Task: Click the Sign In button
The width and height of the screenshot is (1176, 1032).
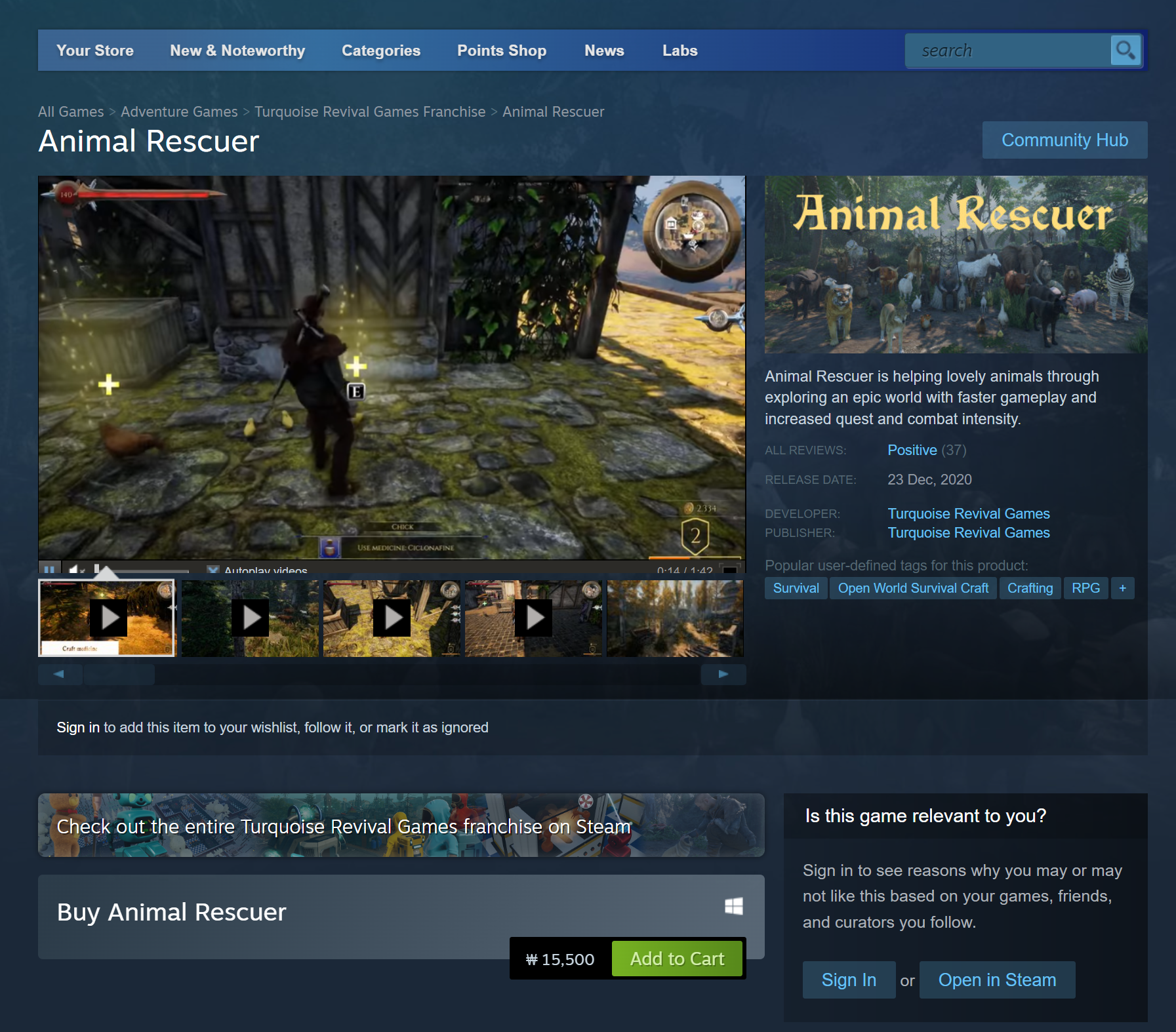Action: tap(849, 980)
